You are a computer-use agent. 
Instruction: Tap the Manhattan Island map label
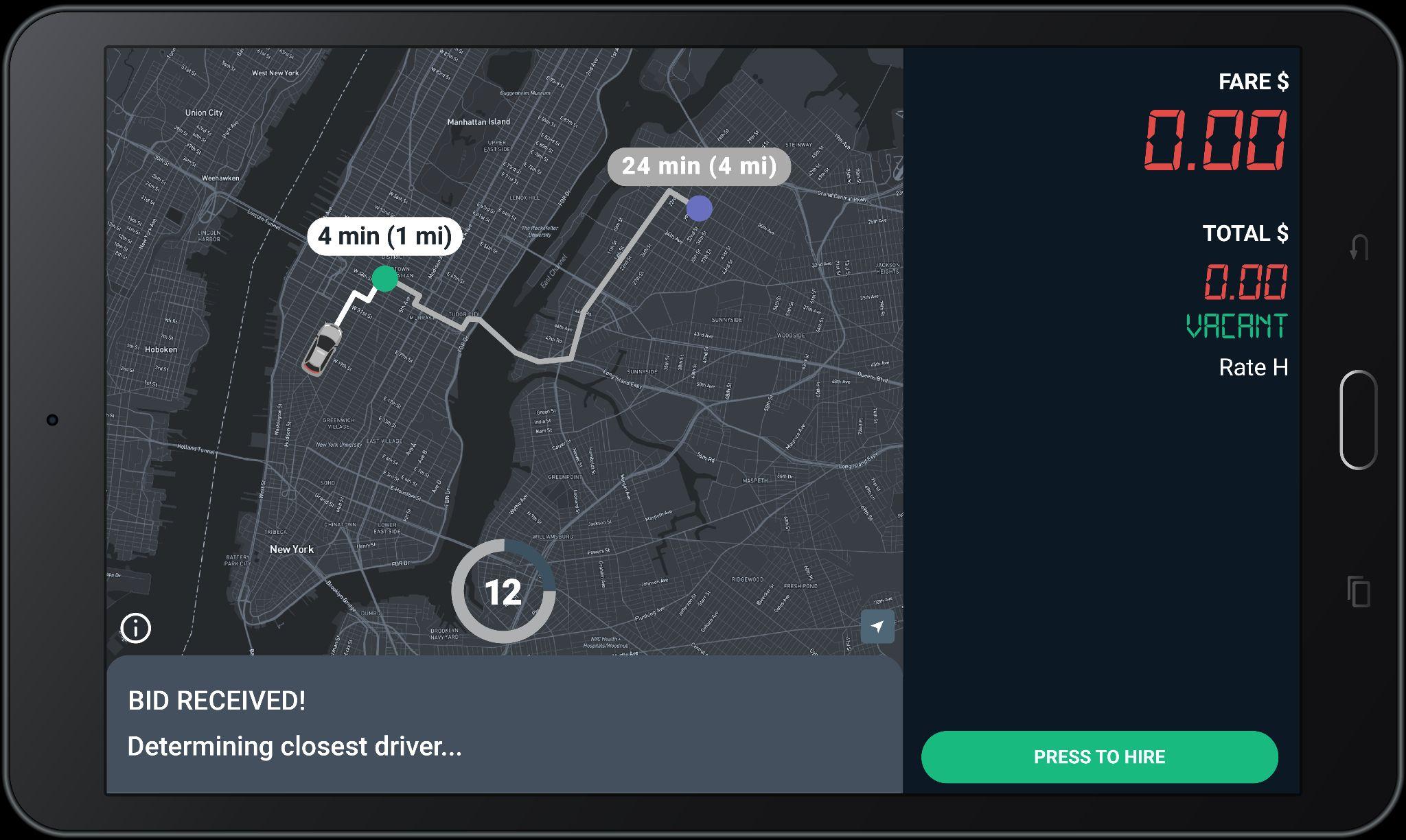[x=479, y=121]
